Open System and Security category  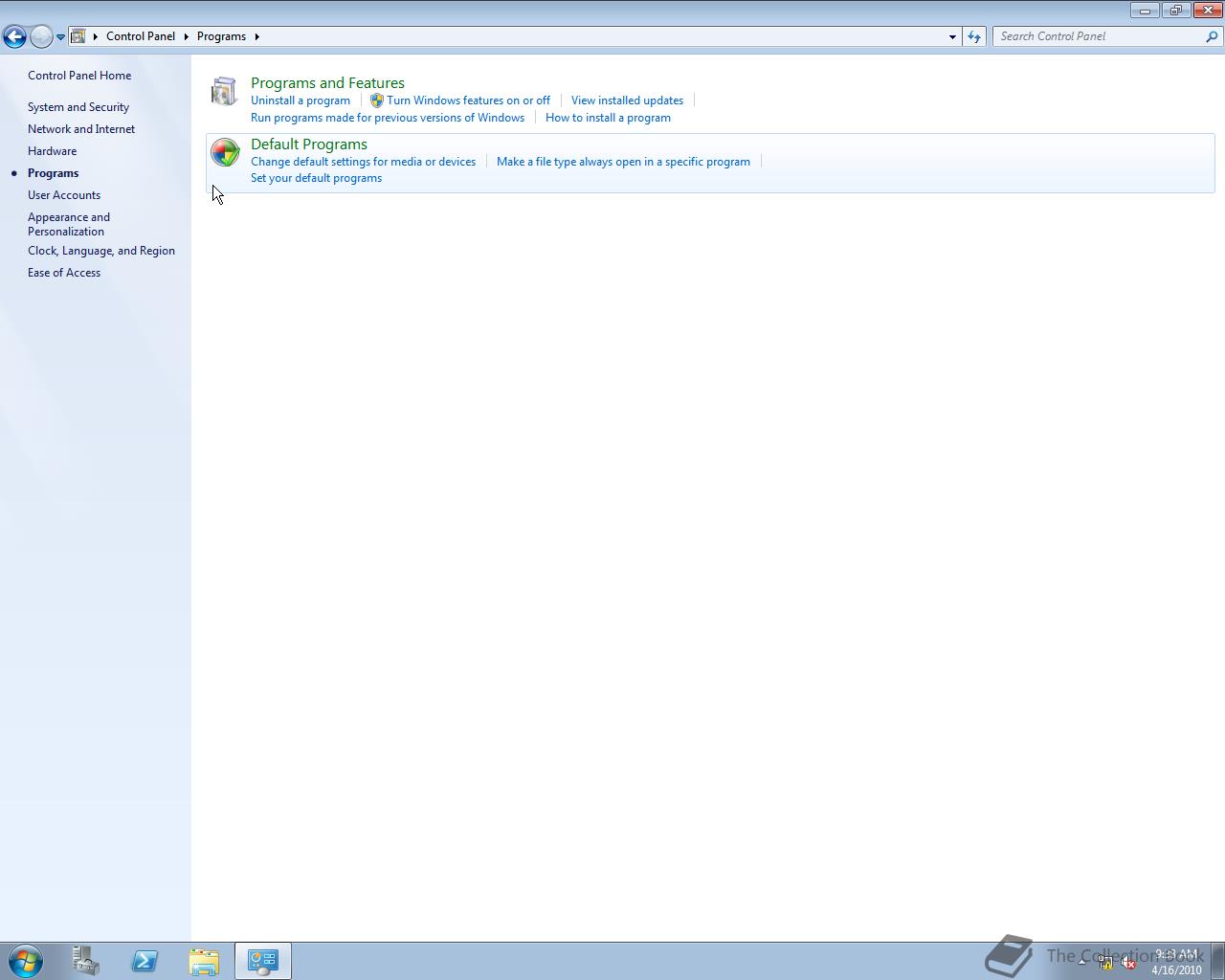[78, 107]
